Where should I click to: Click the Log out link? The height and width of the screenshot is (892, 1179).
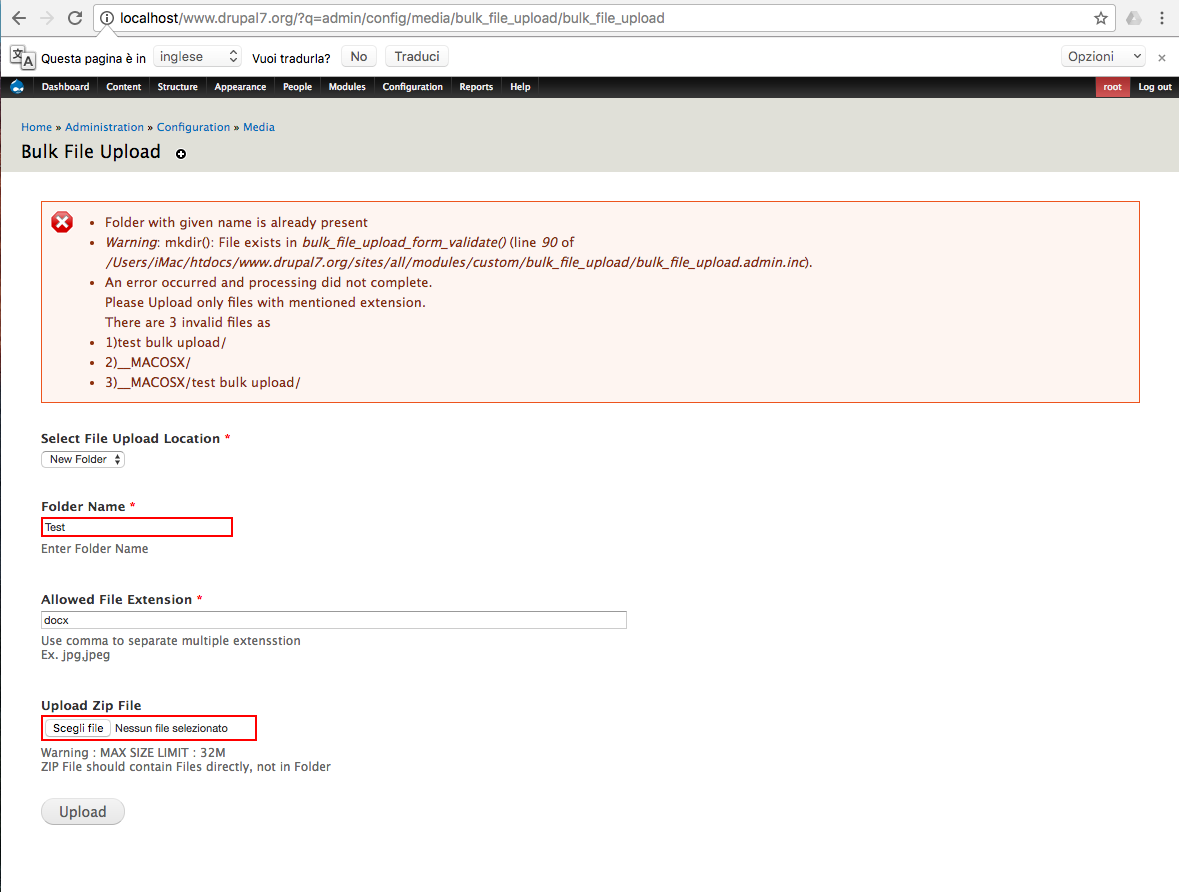[x=1154, y=87]
